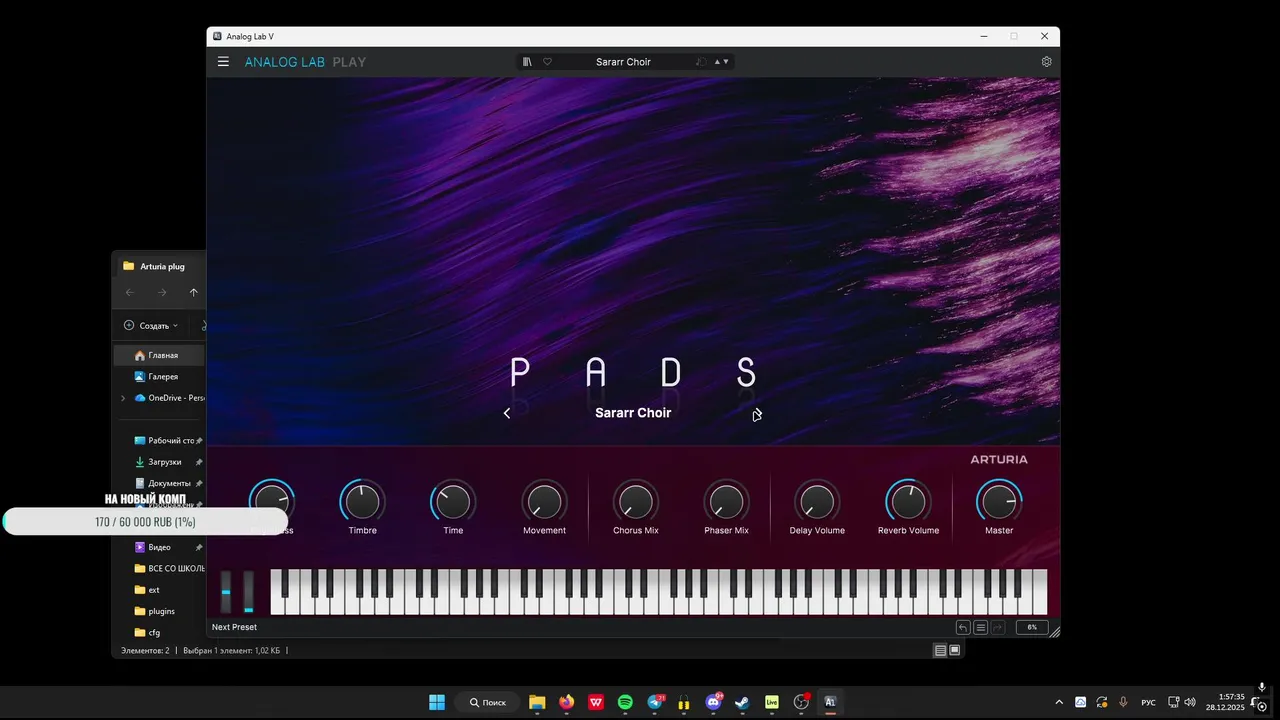Open OBS Studio from taskbar

click(801, 702)
